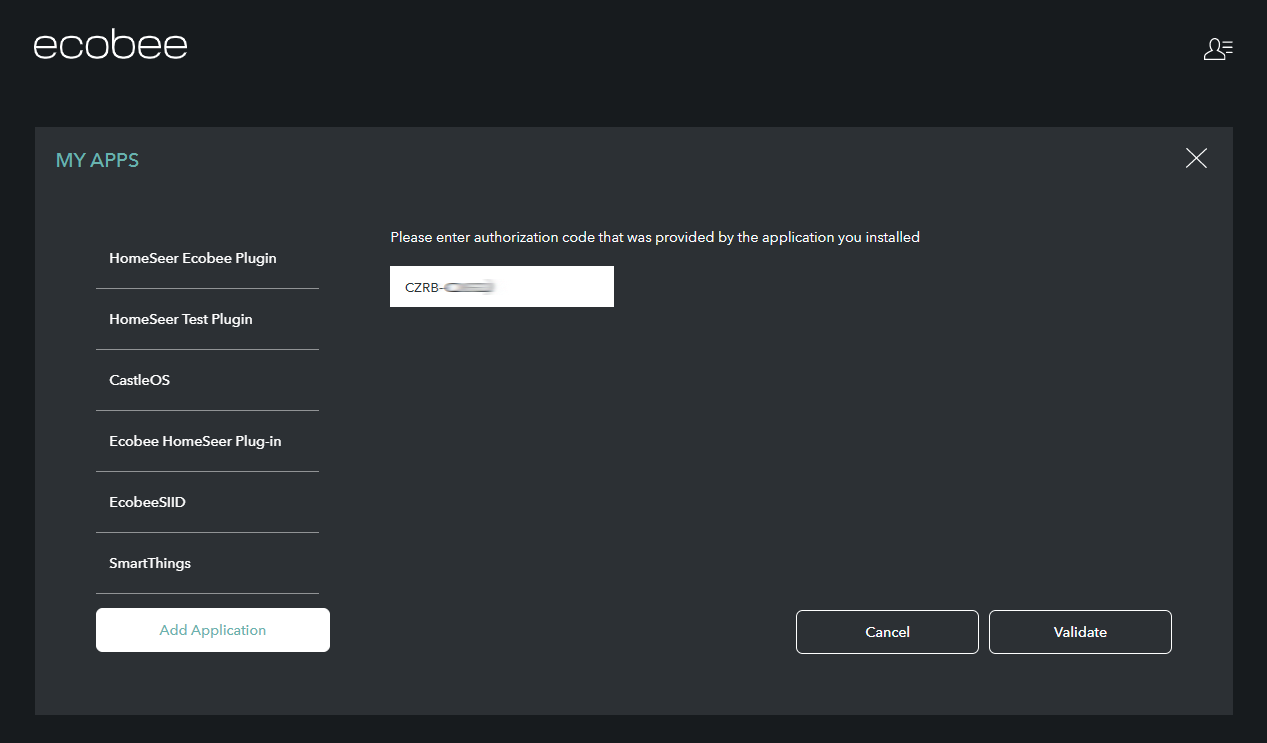The image size is (1267, 743).
Task: Focus the authorization code input field
Action: coord(555,287)
